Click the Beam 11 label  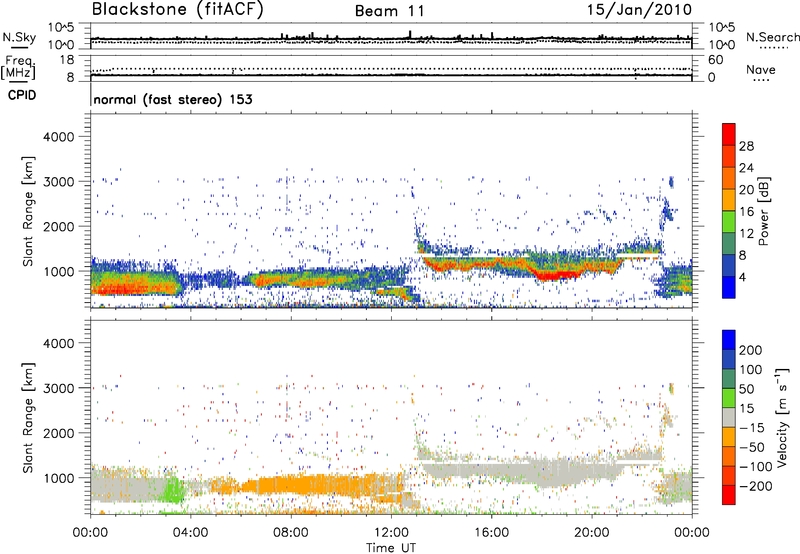(x=390, y=11)
